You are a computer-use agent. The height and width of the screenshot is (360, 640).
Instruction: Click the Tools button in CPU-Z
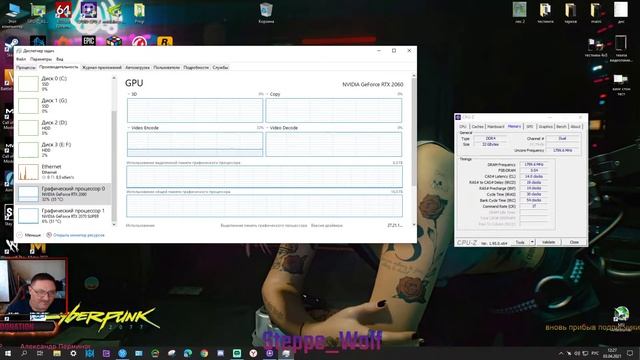[x=520, y=242]
